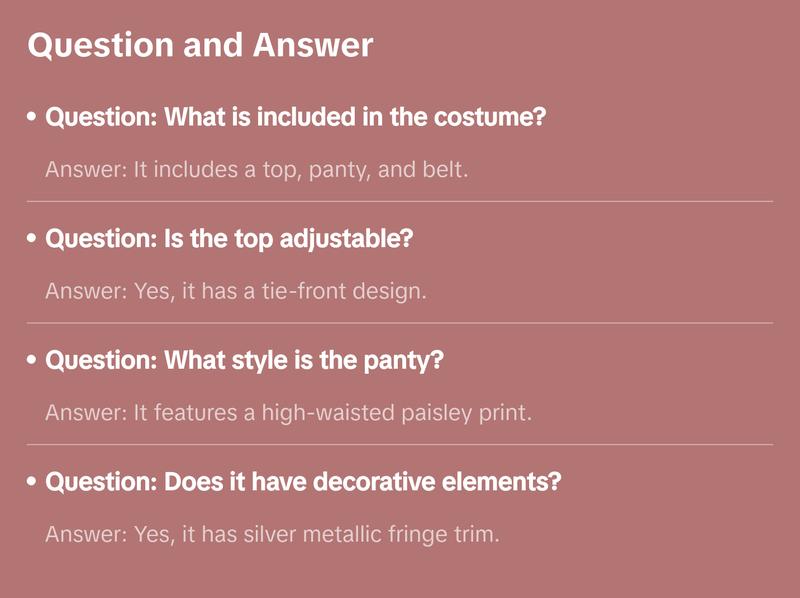Screen dimensions: 800x598
Task: Click the bullet before the panty style question
Action: (33, 361)
